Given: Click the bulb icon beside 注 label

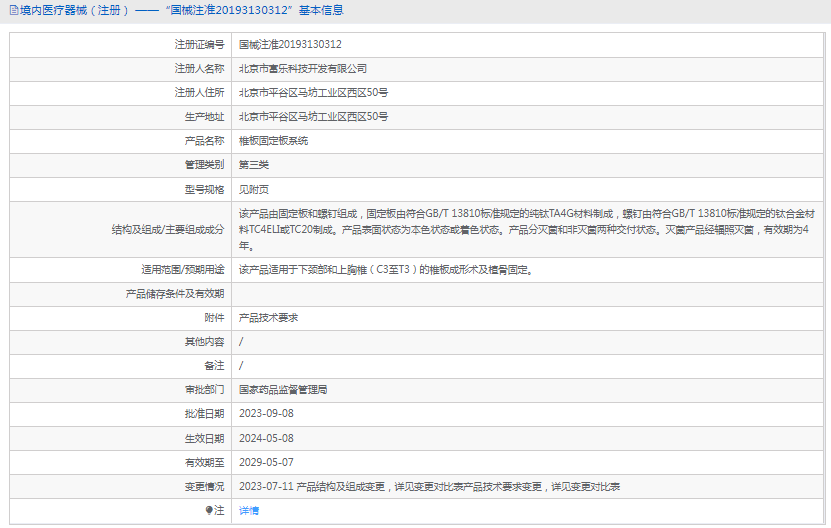Looking at the screenshot, I should click(209, 511).
